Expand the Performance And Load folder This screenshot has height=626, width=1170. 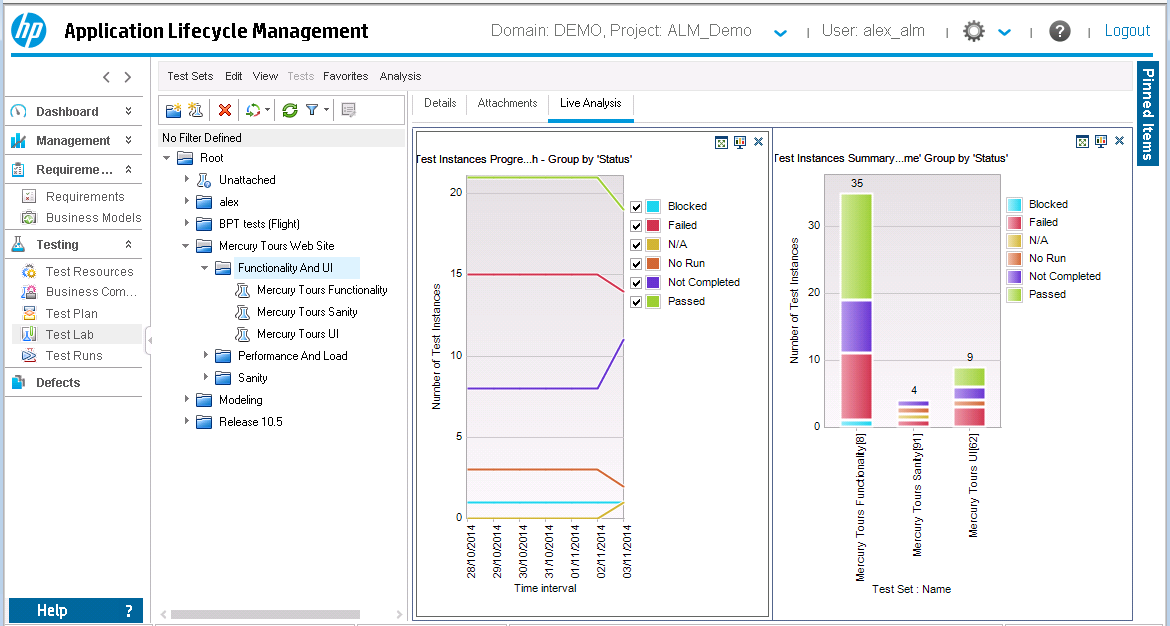coord(206,356)
